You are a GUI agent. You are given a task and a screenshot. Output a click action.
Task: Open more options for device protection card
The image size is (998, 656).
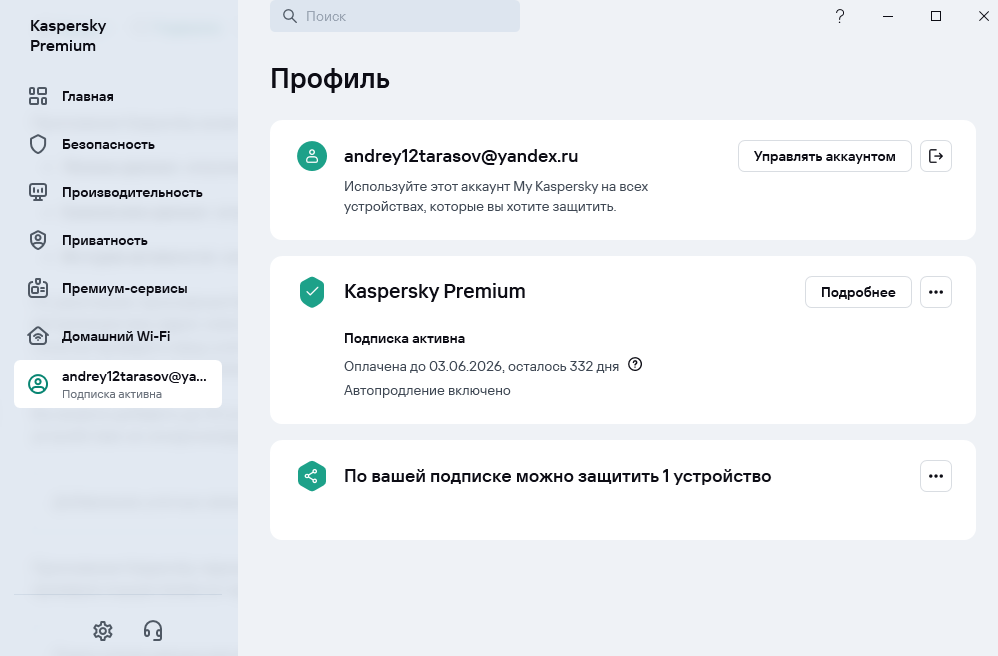pos(936,476)
